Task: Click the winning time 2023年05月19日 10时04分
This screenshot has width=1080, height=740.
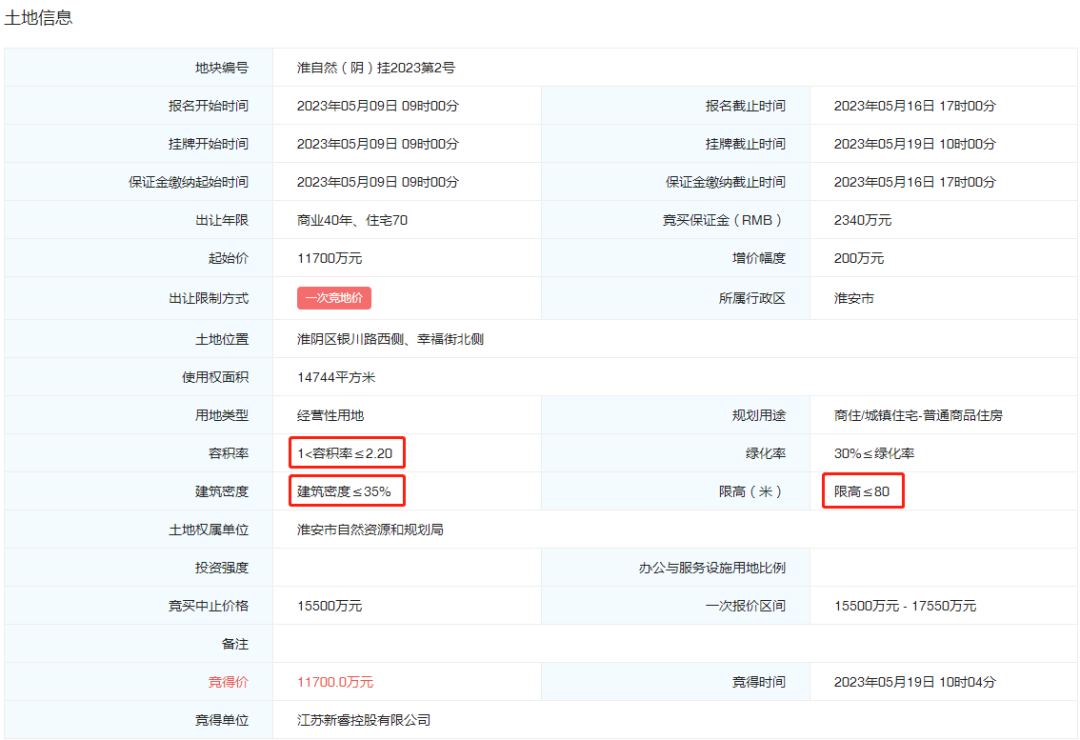Action: (915, 682)
